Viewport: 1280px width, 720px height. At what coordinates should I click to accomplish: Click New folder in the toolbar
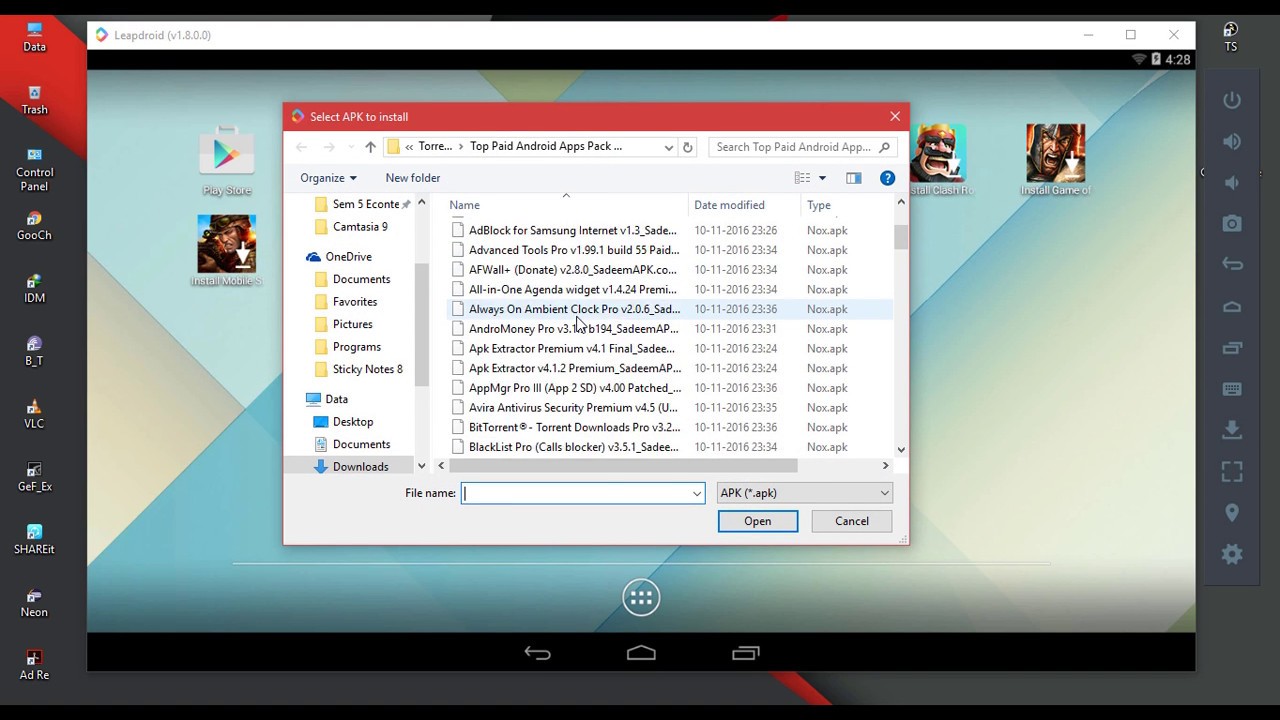coord(412,178)
